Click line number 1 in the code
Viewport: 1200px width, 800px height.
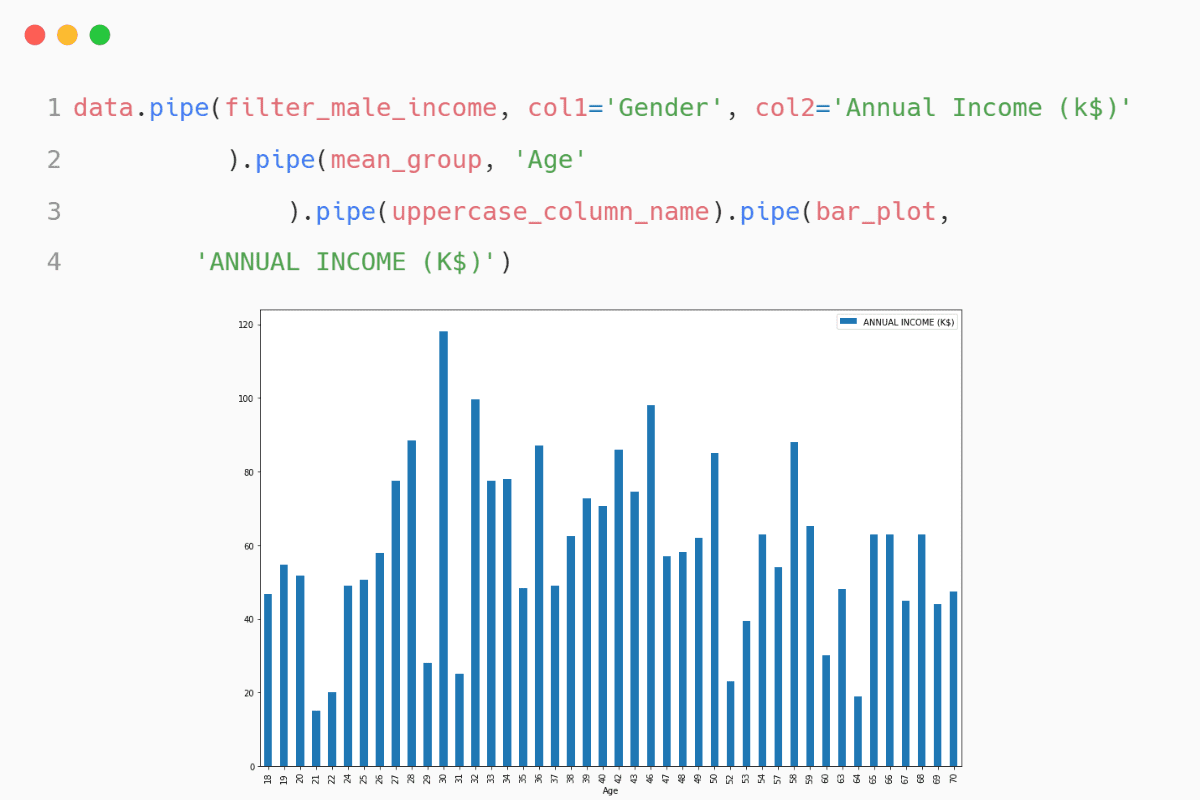pos(54,108)
